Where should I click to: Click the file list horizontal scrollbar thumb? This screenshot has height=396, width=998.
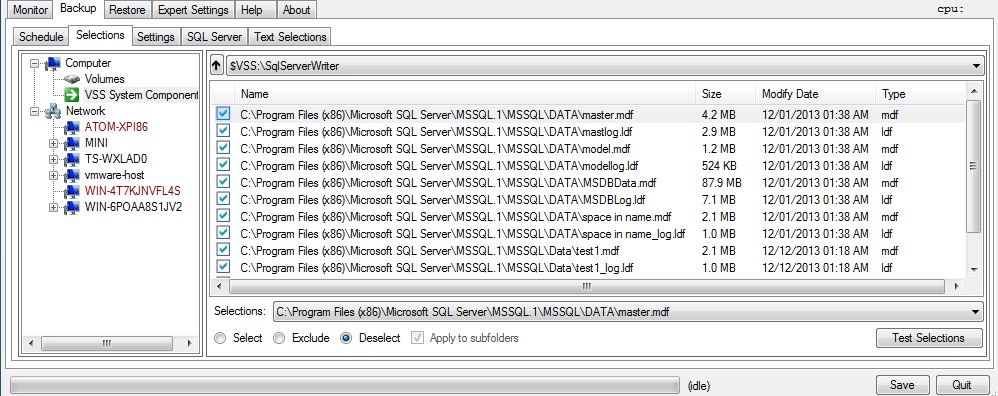(586, 287)
